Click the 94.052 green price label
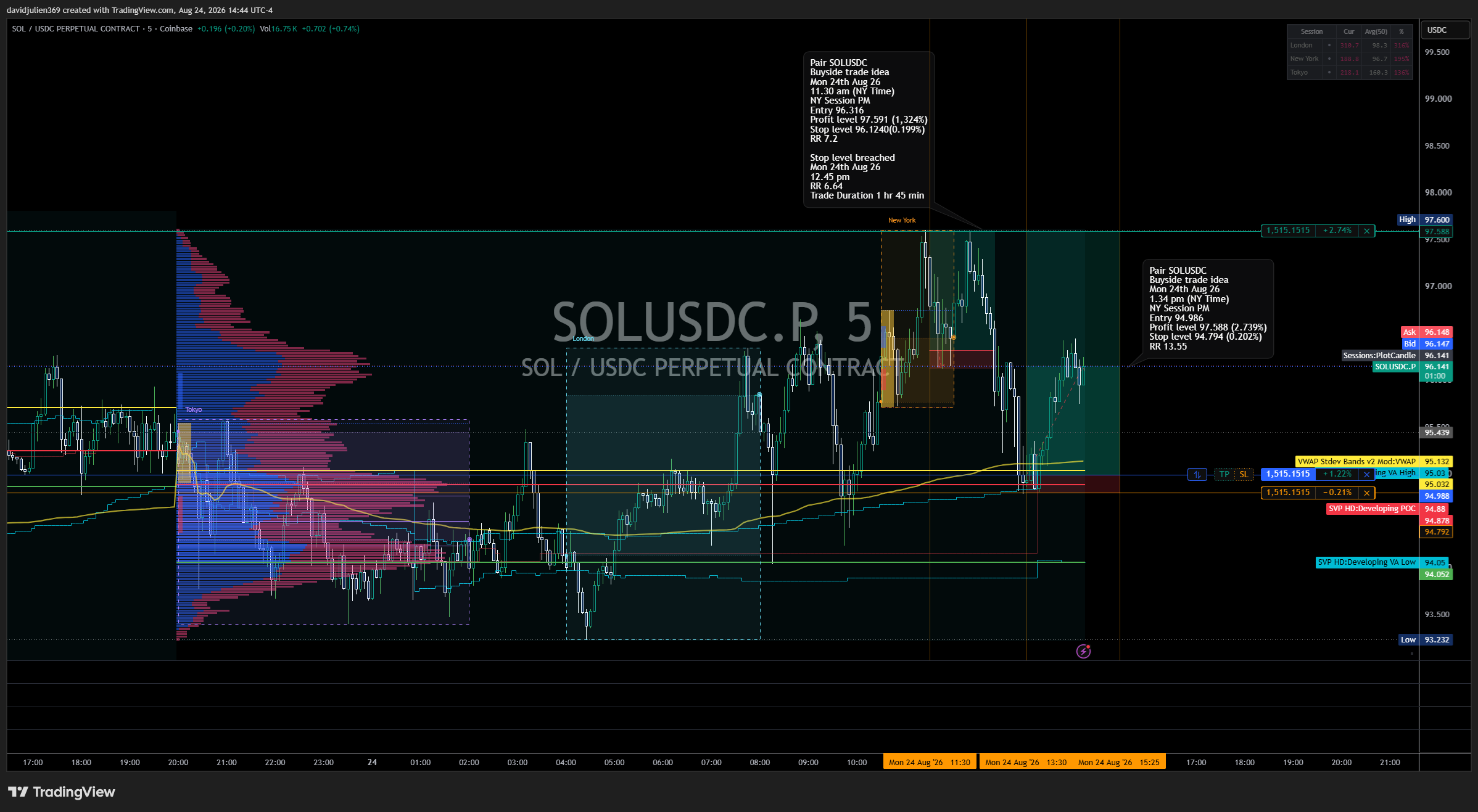This screenshot has width=1478, height=812. click(x=1437, y=575)
